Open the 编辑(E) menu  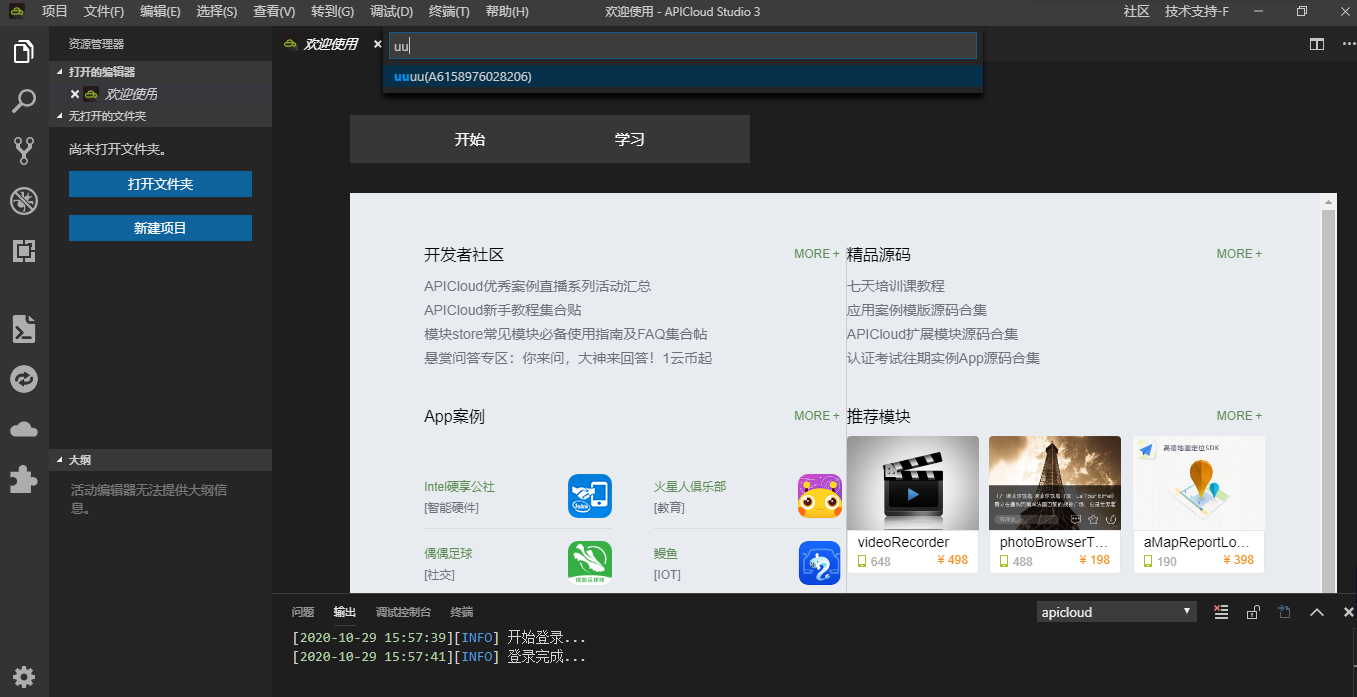coord(160,12)
